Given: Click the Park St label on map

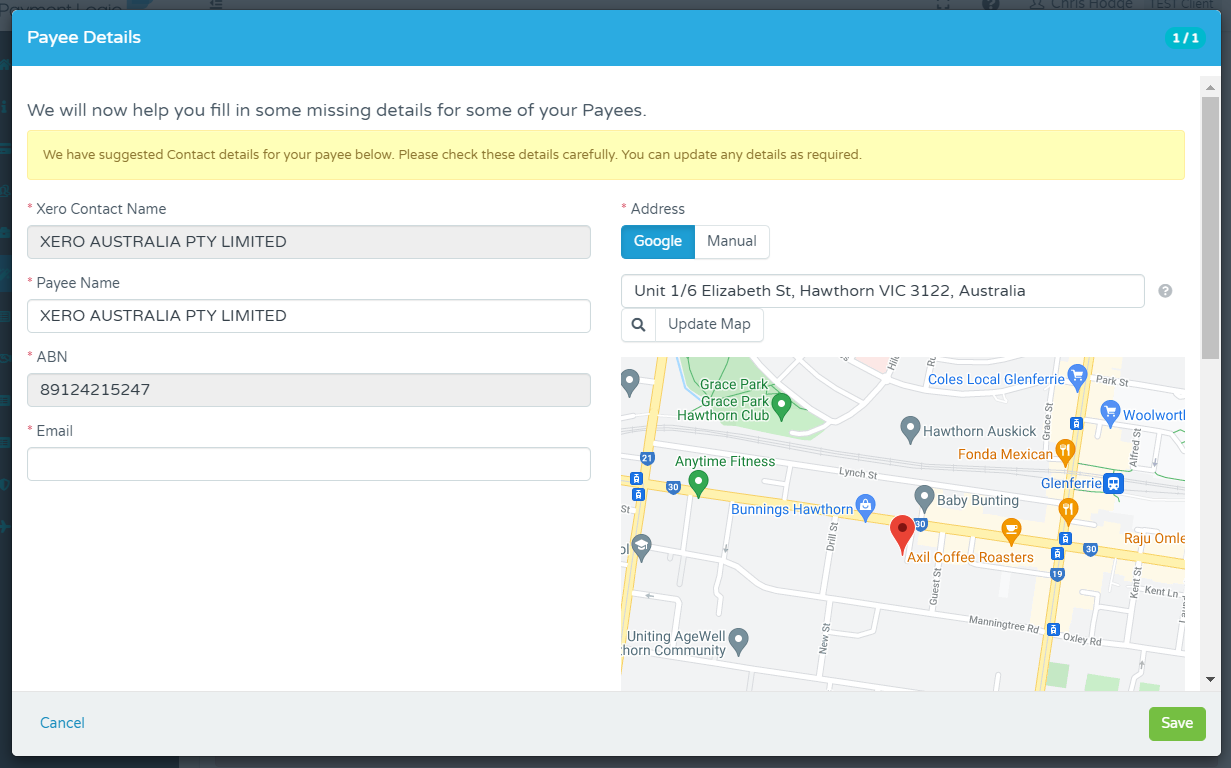Looking at the screenshot, I should (x=1111, y=381).
